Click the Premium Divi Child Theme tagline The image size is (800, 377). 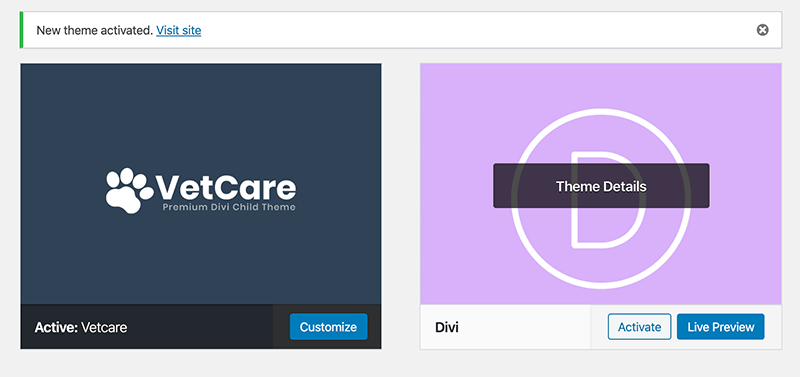tap(229, 207)
